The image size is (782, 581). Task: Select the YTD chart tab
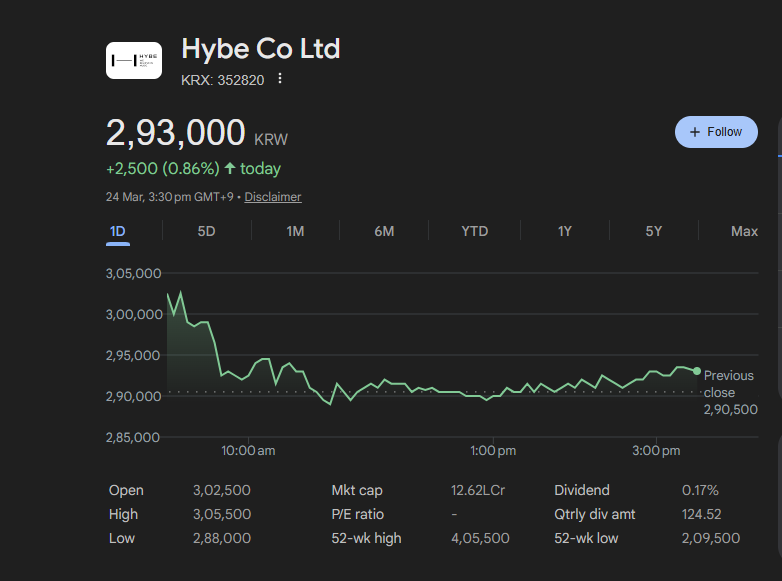pyautogui.click(x=474, y=231)
